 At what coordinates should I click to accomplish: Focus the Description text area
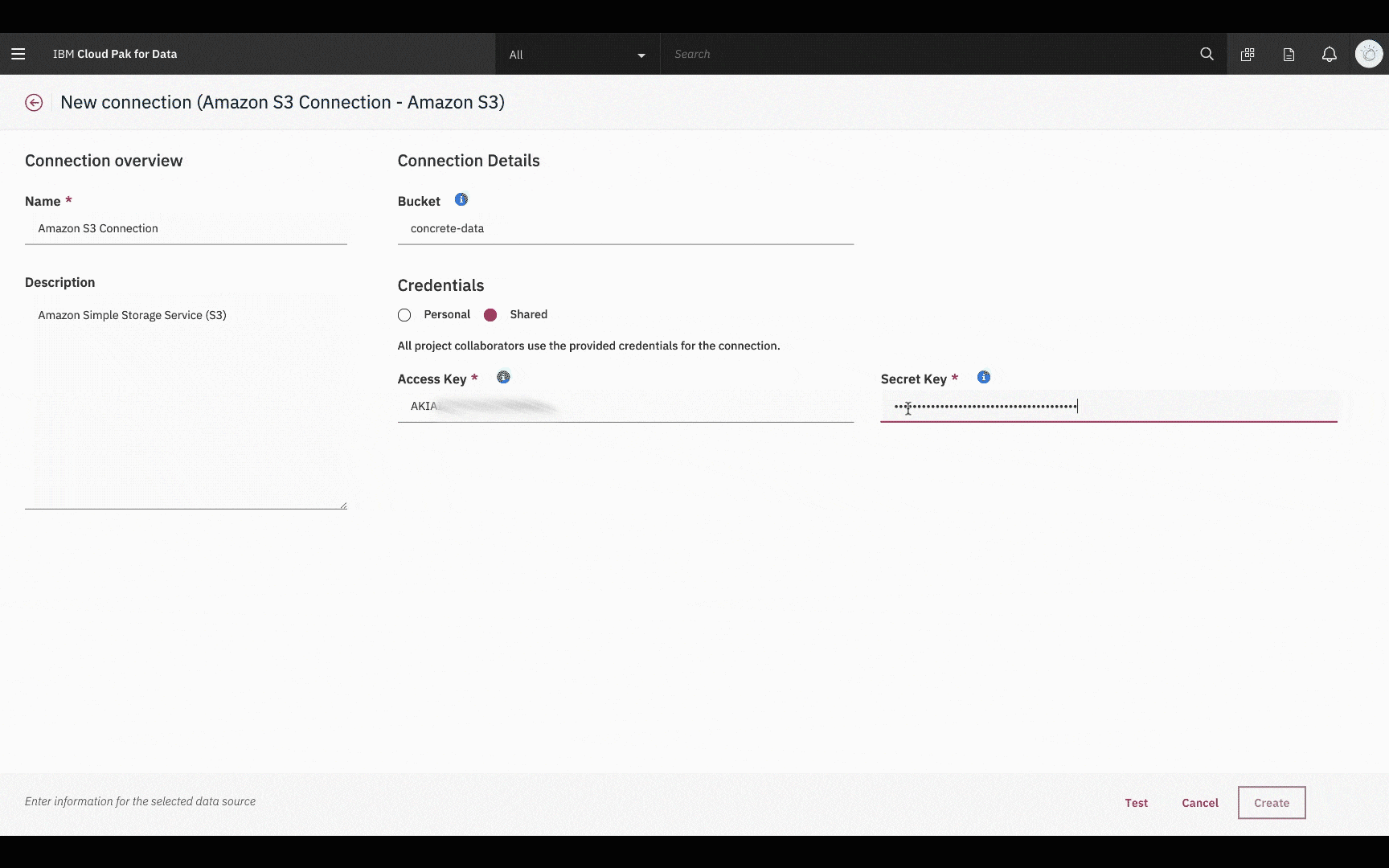click(186, 402)
